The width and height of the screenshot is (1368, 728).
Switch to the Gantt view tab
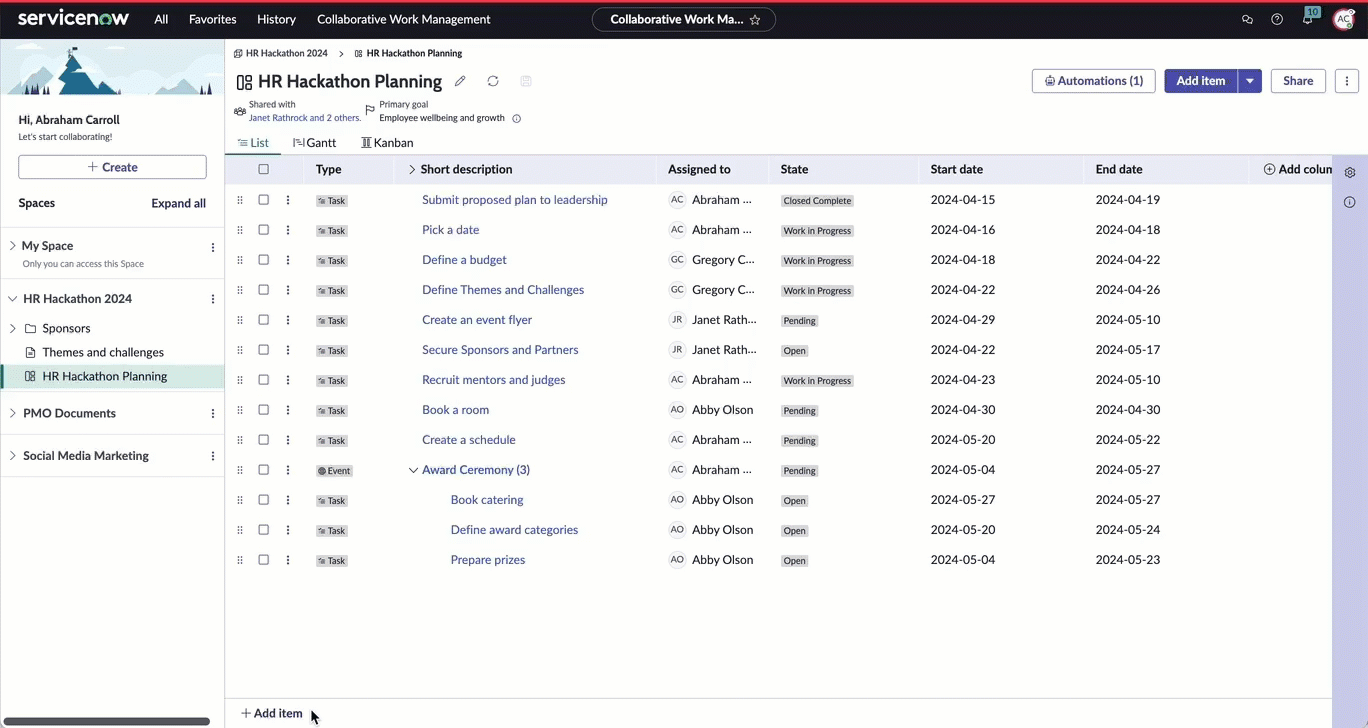click(314, 143)
